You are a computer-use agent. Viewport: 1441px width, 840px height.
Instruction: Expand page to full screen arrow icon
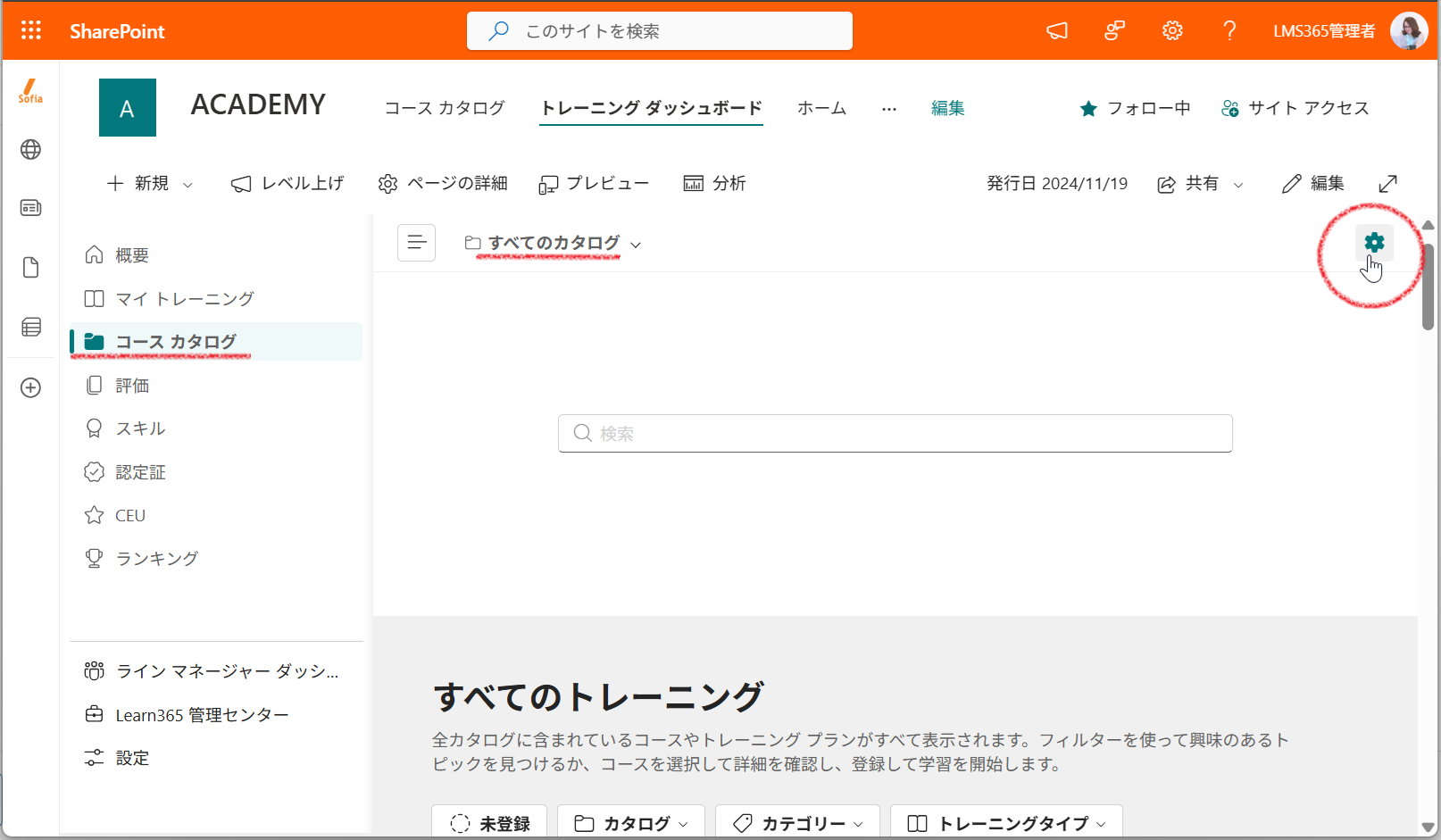(x=1387, y=184)
